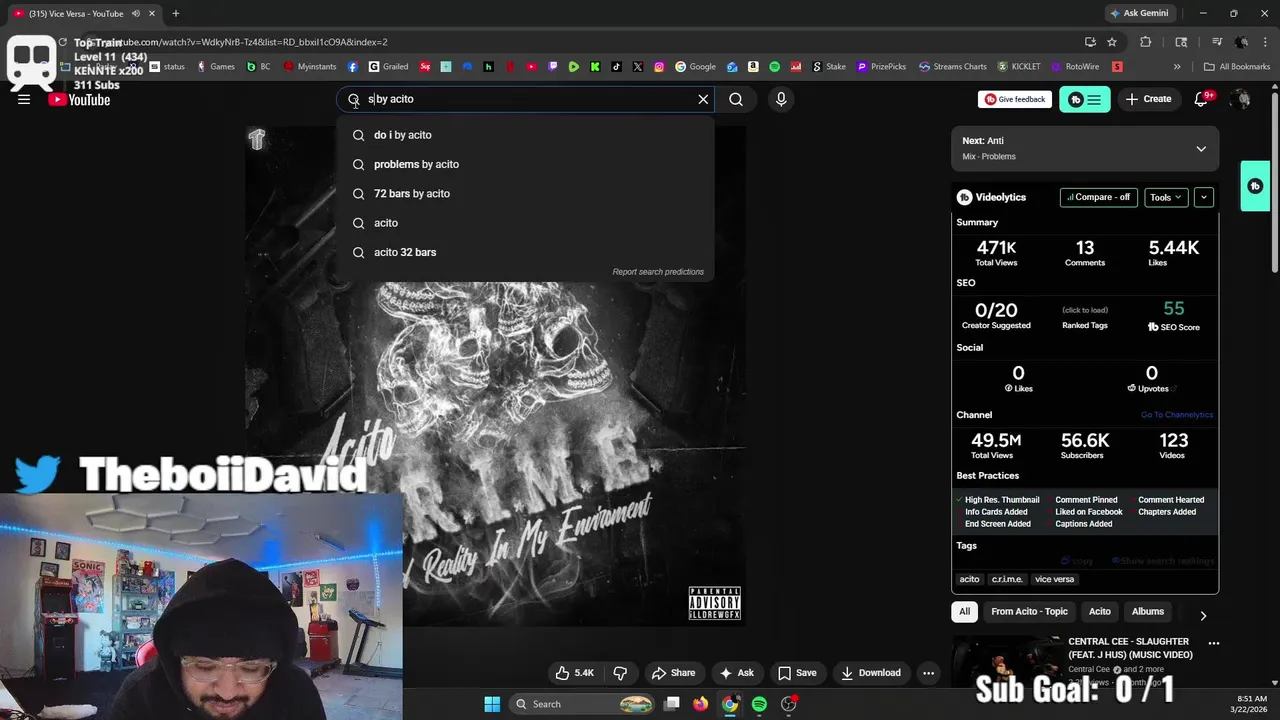Open the Google bookmark
This screenshot has height=720, width=1280.
695,67
